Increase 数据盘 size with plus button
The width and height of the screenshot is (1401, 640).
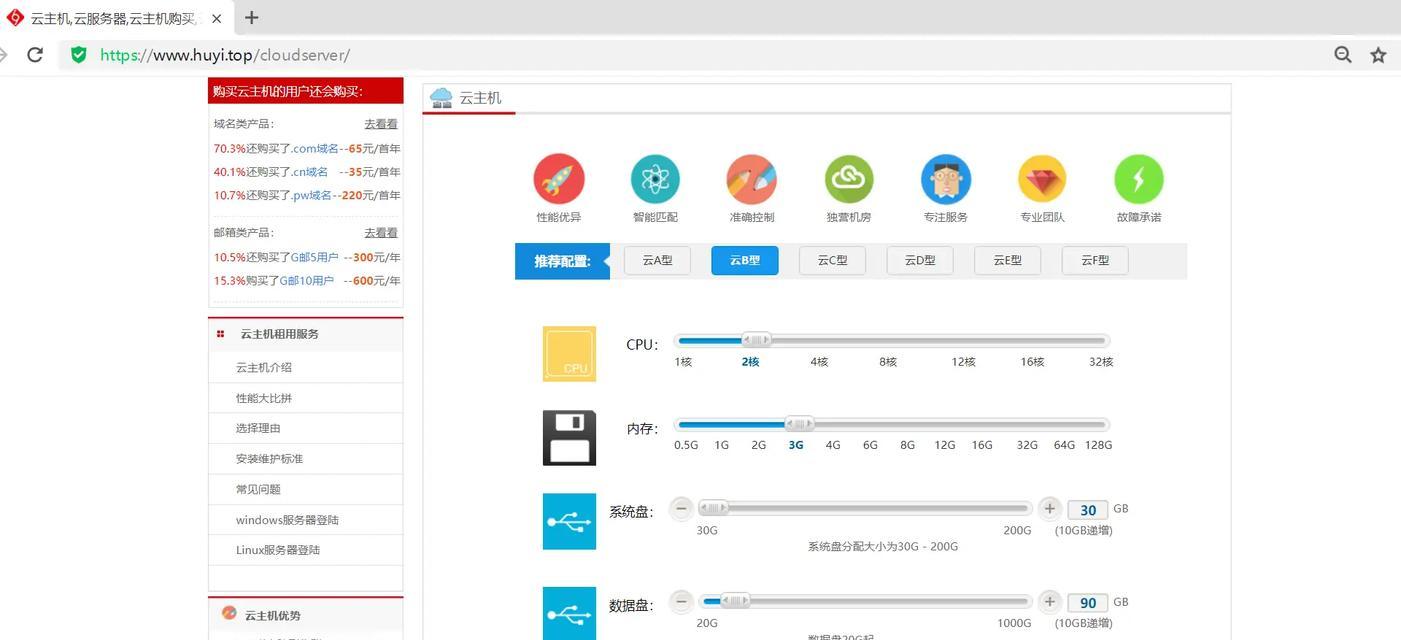(1049, 601)
